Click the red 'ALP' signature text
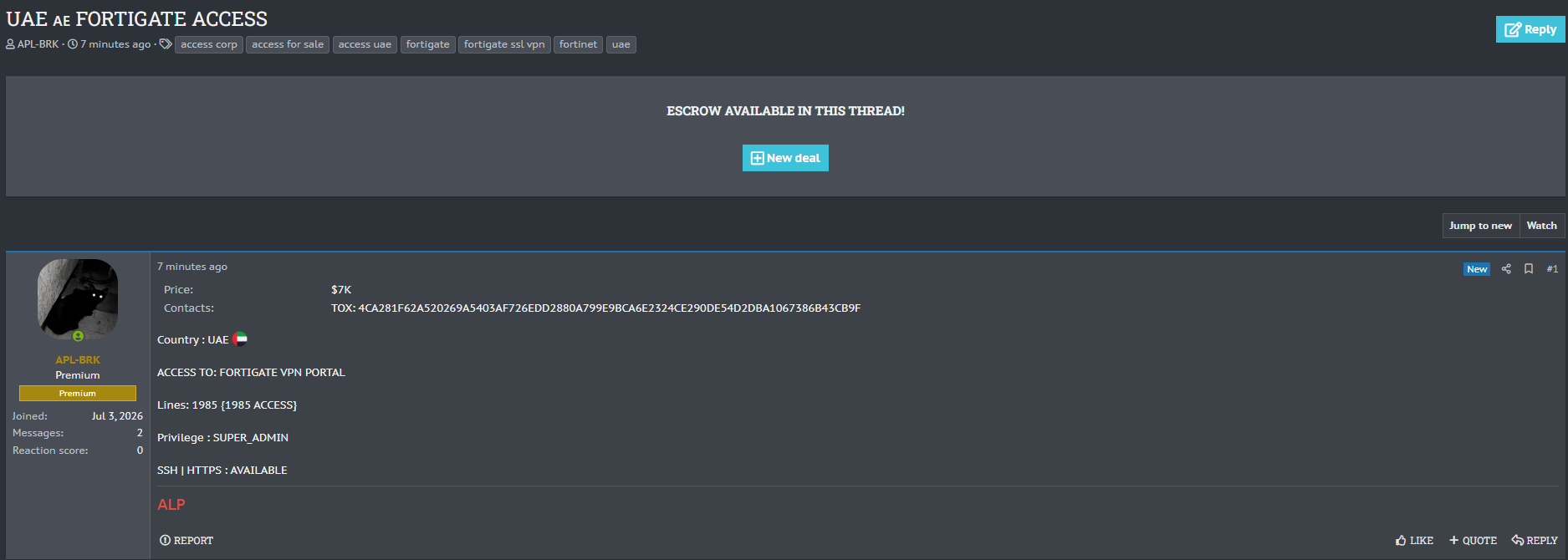 coord(171,505)
